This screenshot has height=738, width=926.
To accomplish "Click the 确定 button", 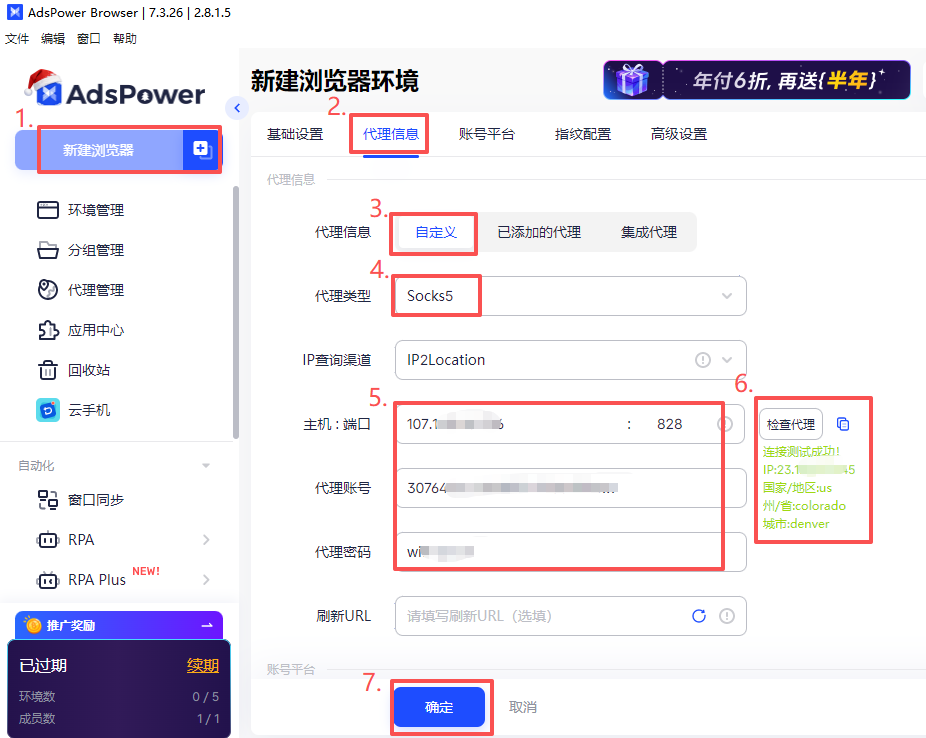I will point(439,707).
